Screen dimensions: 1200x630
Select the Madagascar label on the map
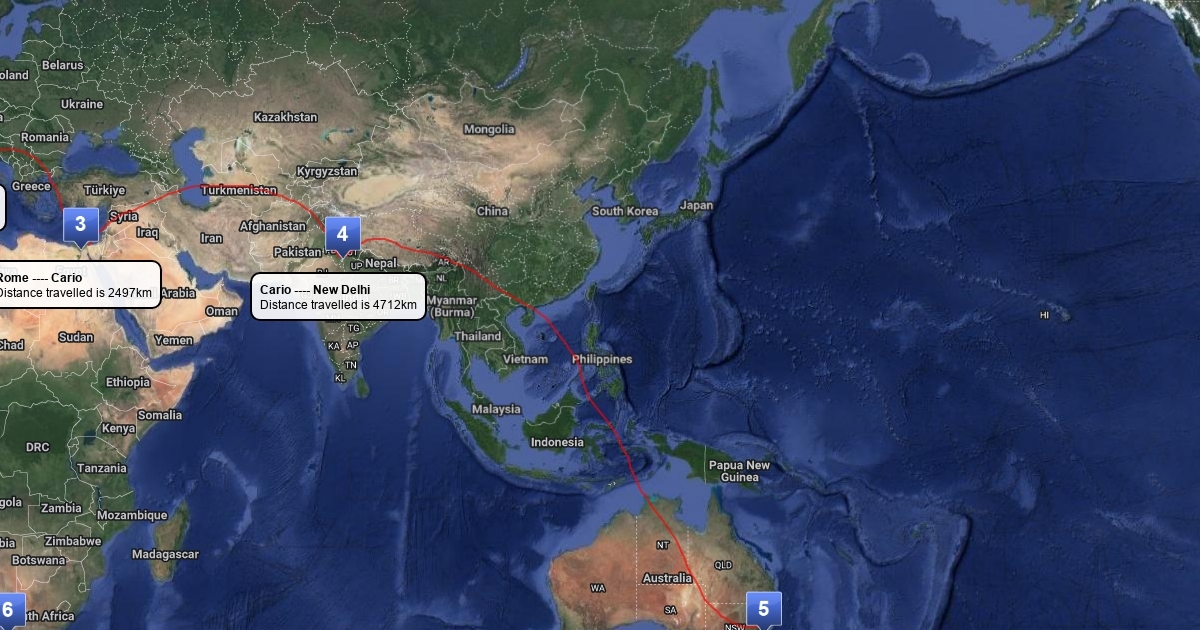(x=165, y=554)
